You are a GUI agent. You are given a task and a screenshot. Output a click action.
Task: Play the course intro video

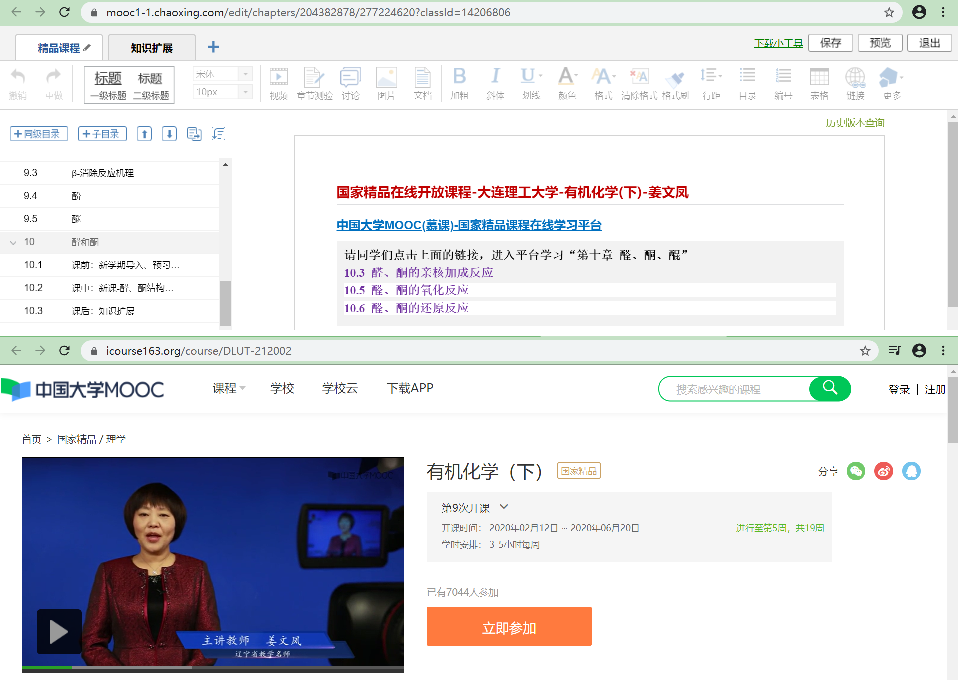59,631
